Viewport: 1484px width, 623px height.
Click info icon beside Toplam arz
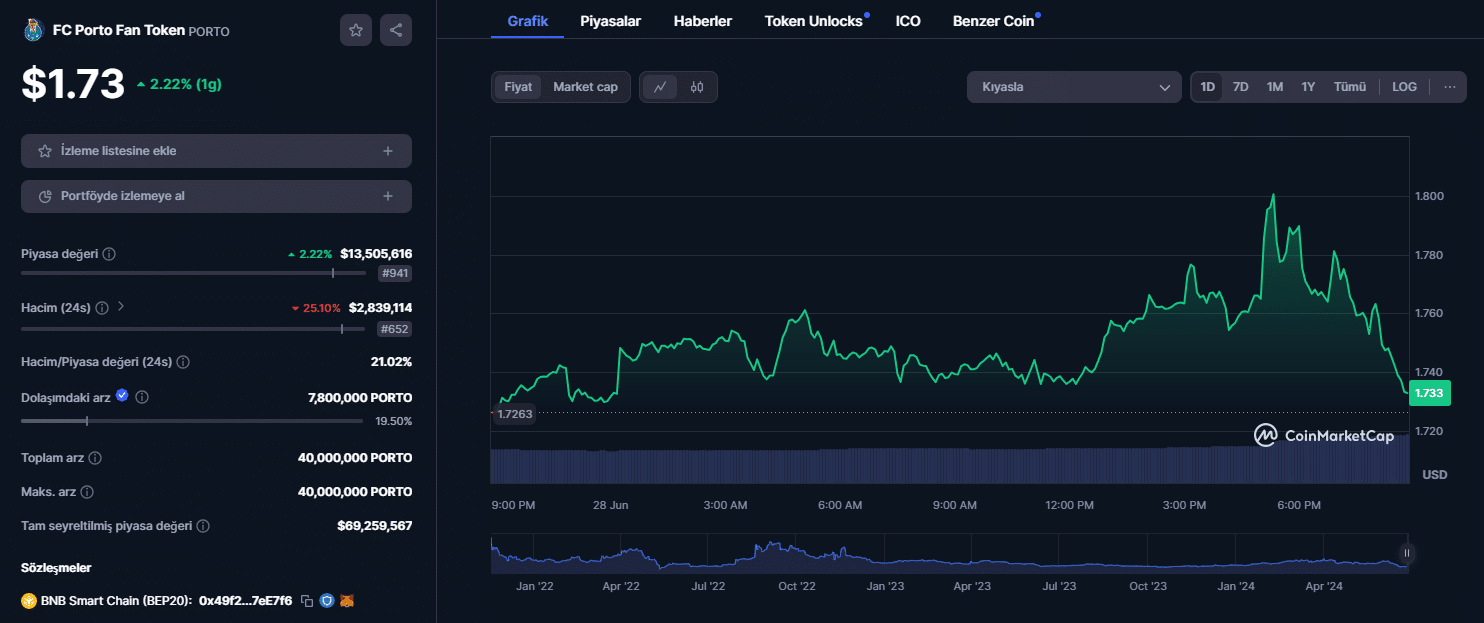pos(95,458)
